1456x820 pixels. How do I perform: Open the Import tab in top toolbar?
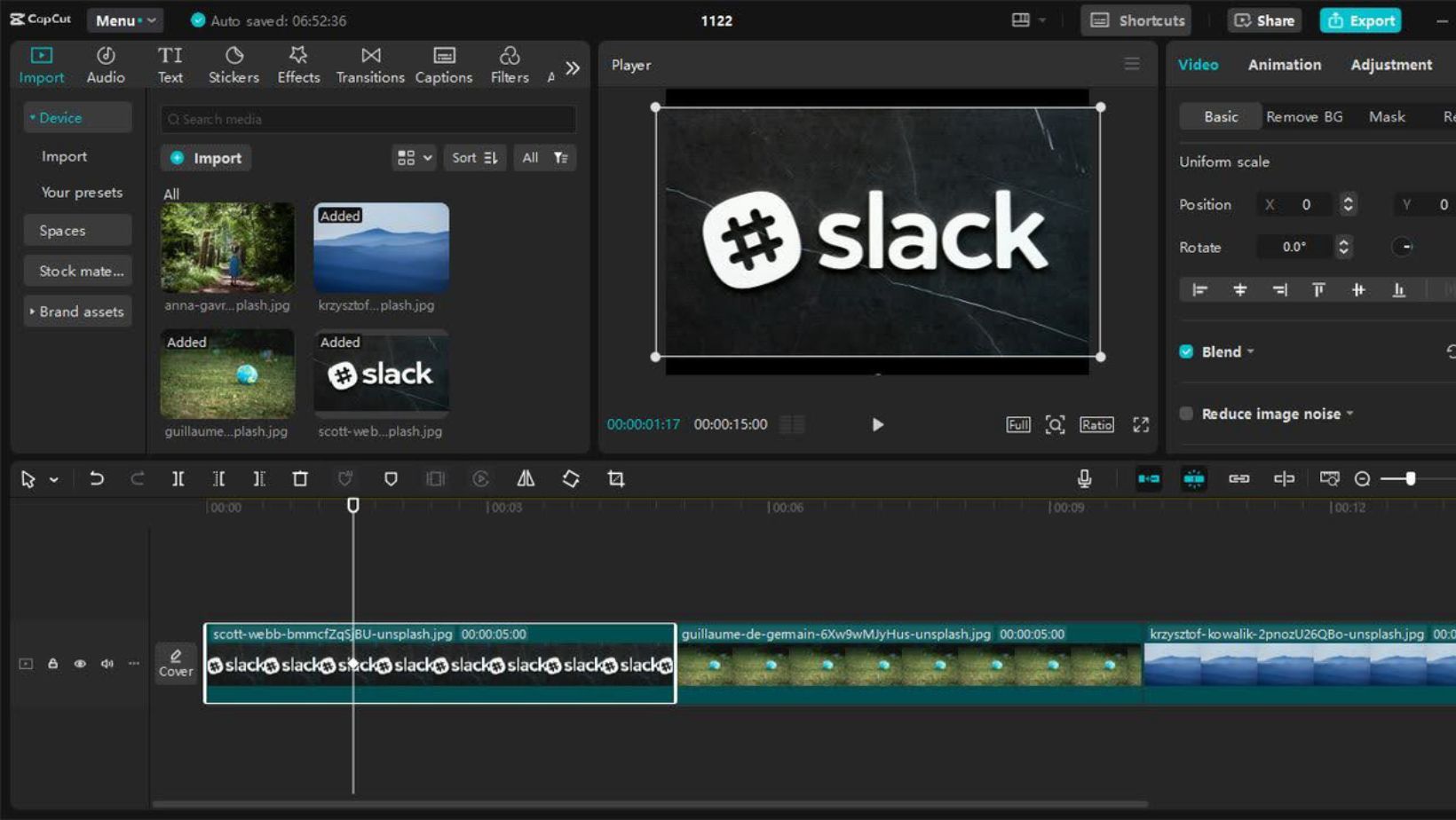pos(42,65)
